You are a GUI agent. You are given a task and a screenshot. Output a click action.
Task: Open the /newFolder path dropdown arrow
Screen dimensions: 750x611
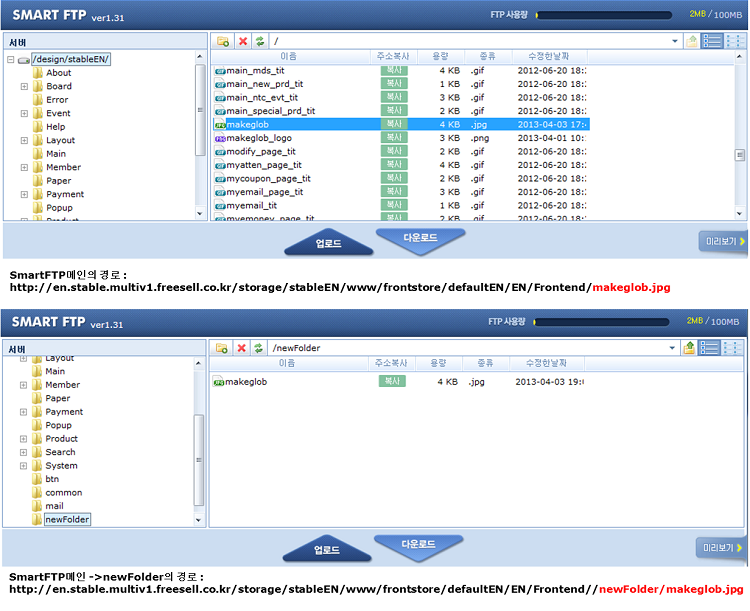pos(673,347)
